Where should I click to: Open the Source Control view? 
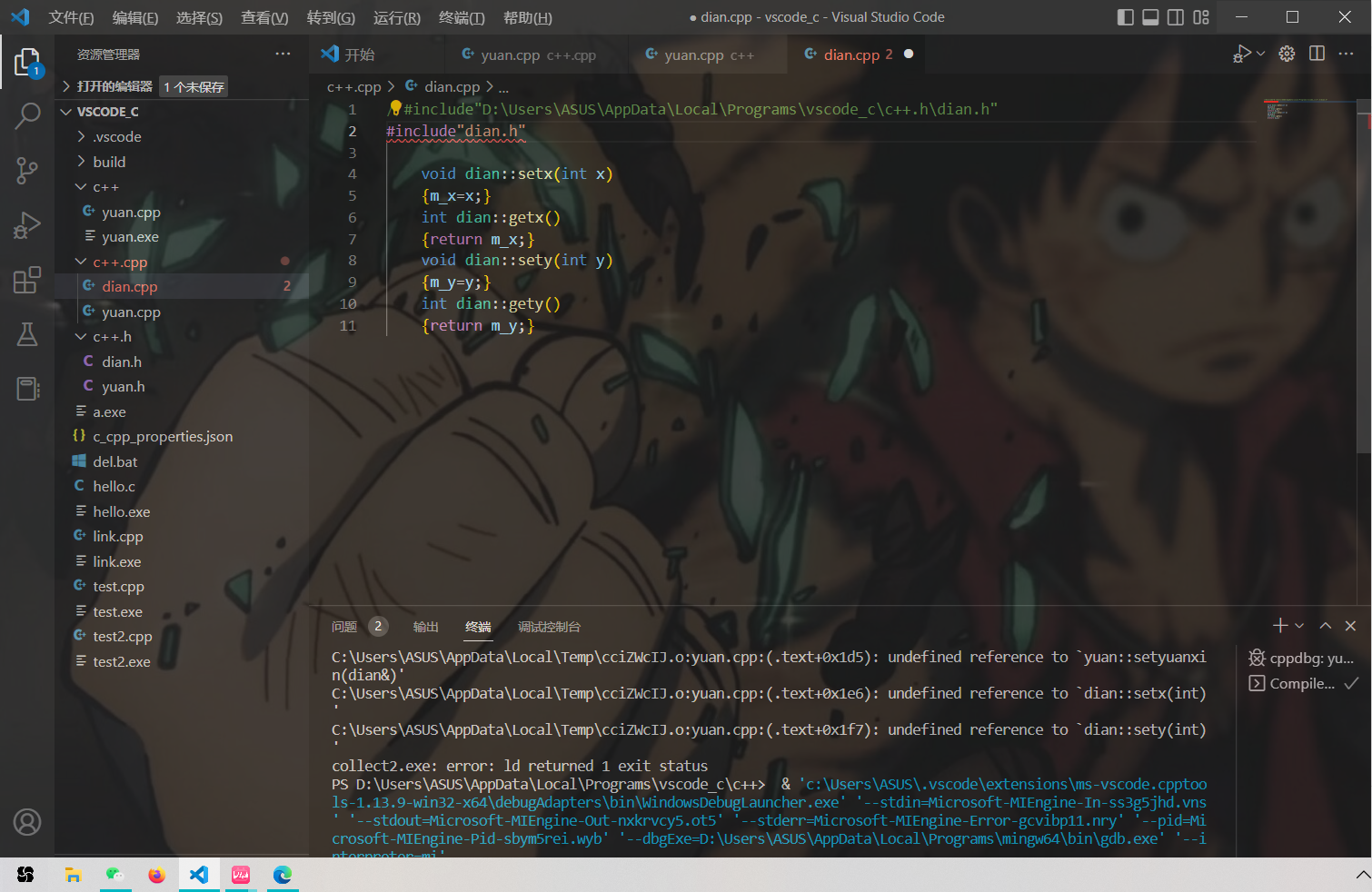coord(27,170)
